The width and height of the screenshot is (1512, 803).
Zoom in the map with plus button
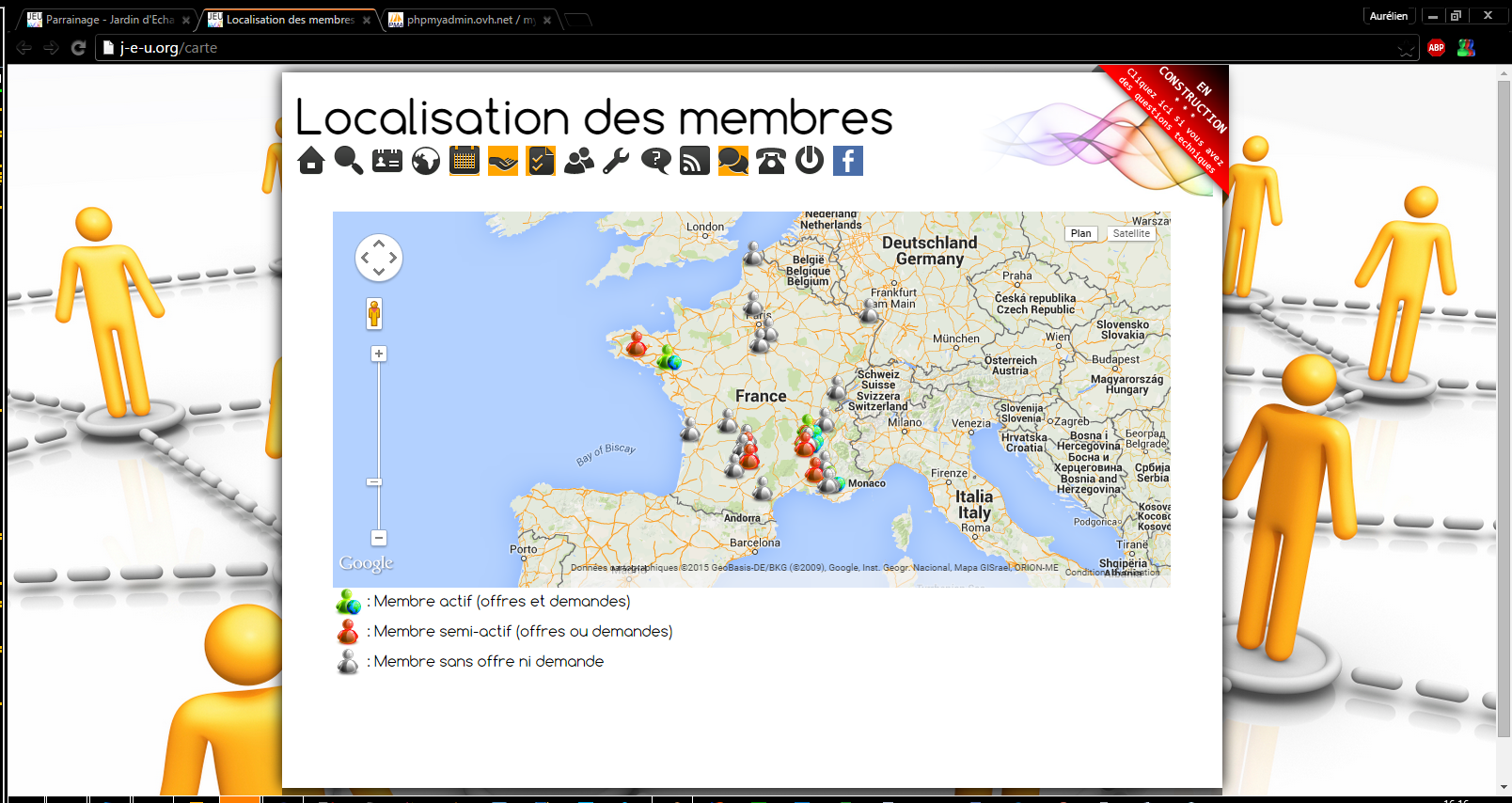click(x=379, y=354)
